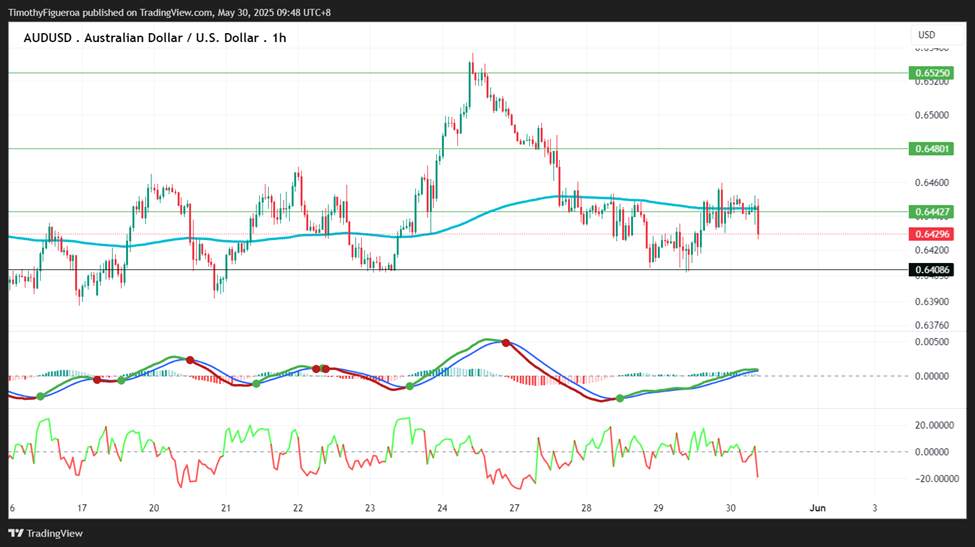Viewport: 975px width, 547px height.
Task: Click the green MACD crossover dot near 28
Action: [620, 398]
